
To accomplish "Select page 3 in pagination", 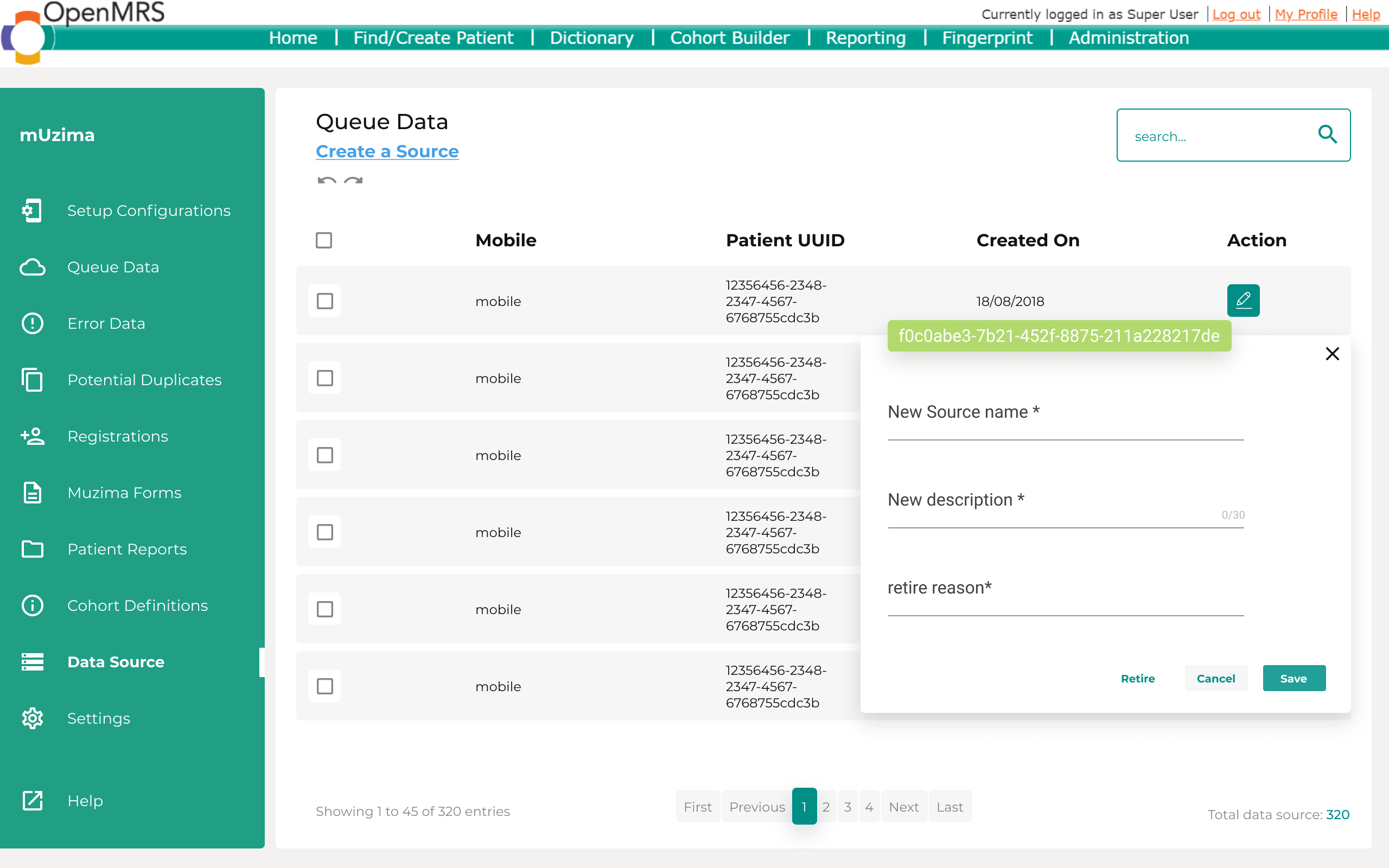I will click(x=848, y=807).
